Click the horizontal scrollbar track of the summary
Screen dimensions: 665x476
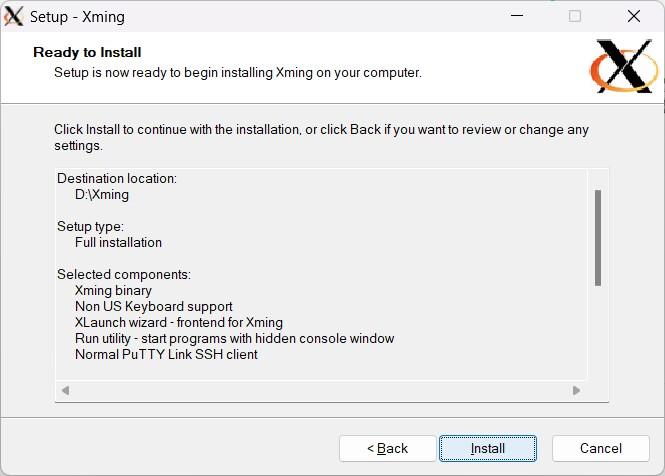point(320,390)
